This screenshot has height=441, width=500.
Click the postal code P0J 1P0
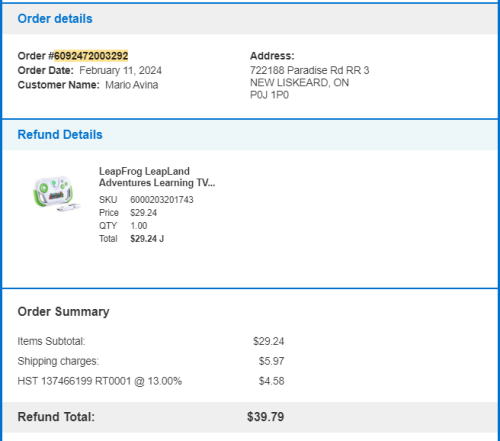[x=269, y=95]
